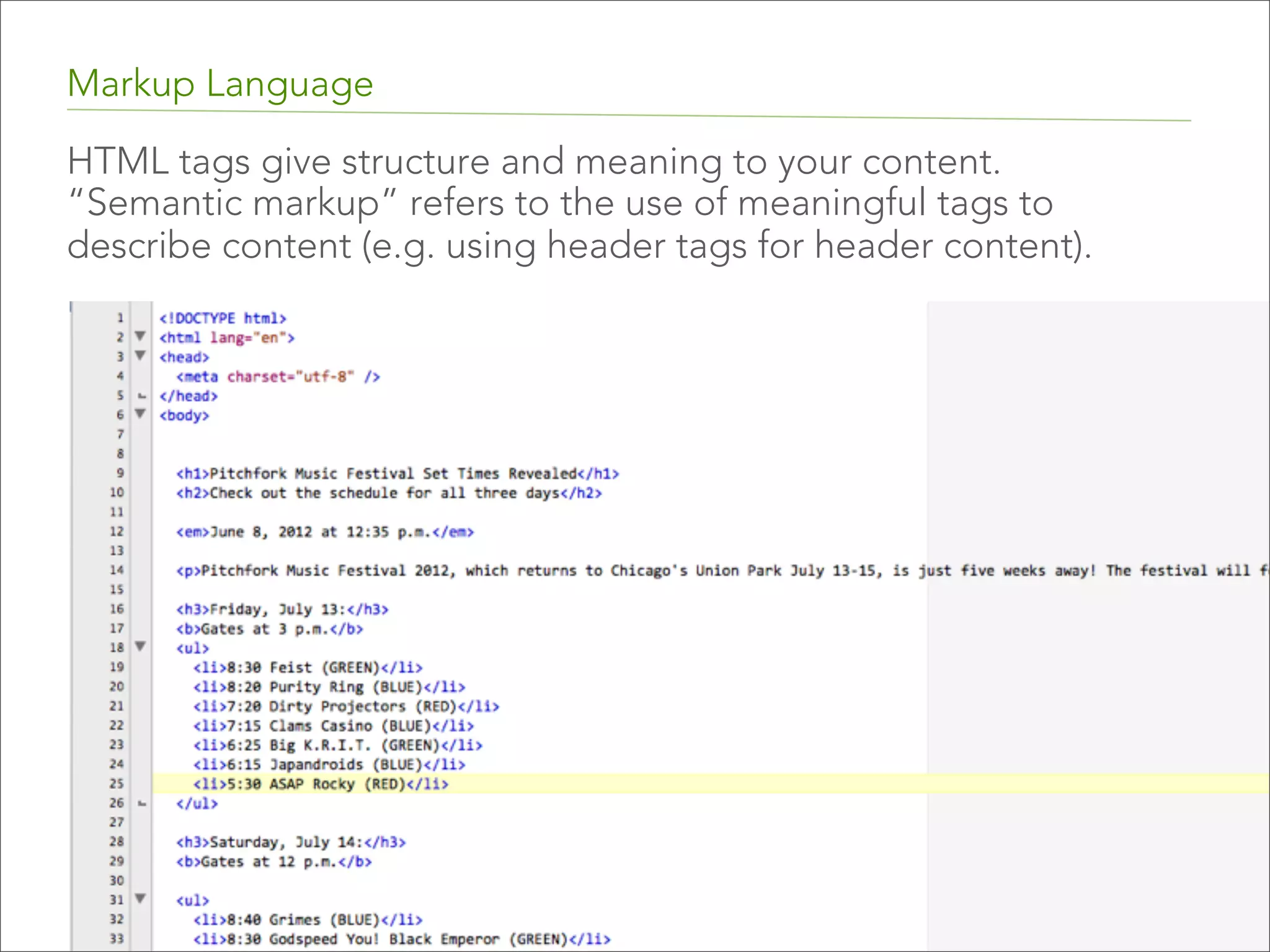This screenshot has width=1270, height=952.
Task: Click line number 25 in the gutter
Action: coord(117,783)
